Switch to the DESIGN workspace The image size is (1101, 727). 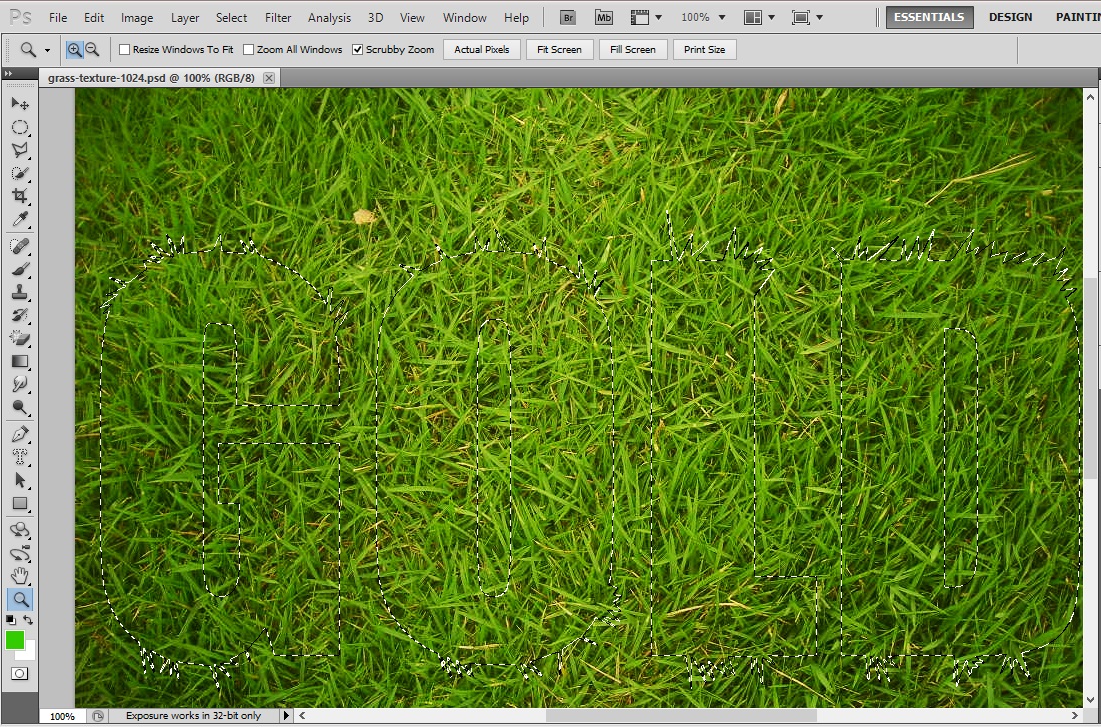pyautogui.click(x=1010, y=17)
